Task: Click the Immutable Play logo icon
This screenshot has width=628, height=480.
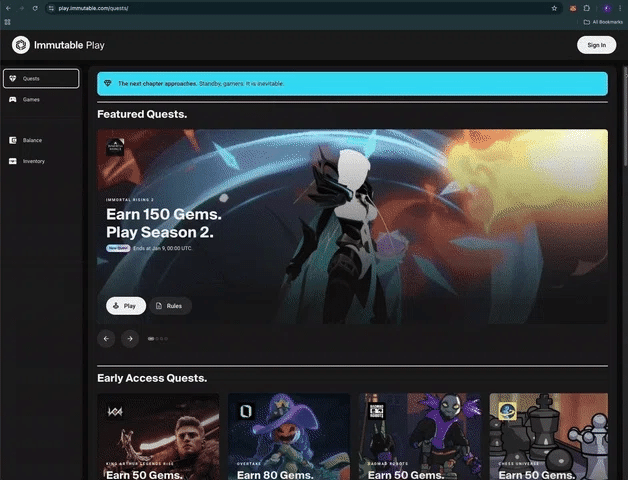Action: tap(21, 45)
